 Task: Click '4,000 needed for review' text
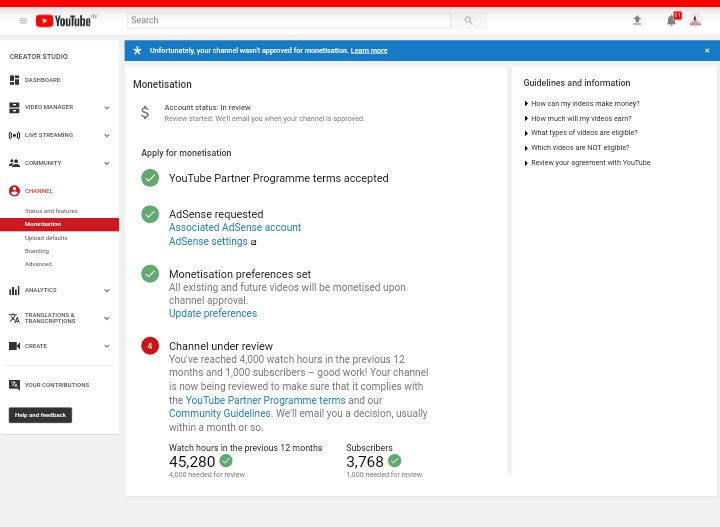[x=207, y=475]
